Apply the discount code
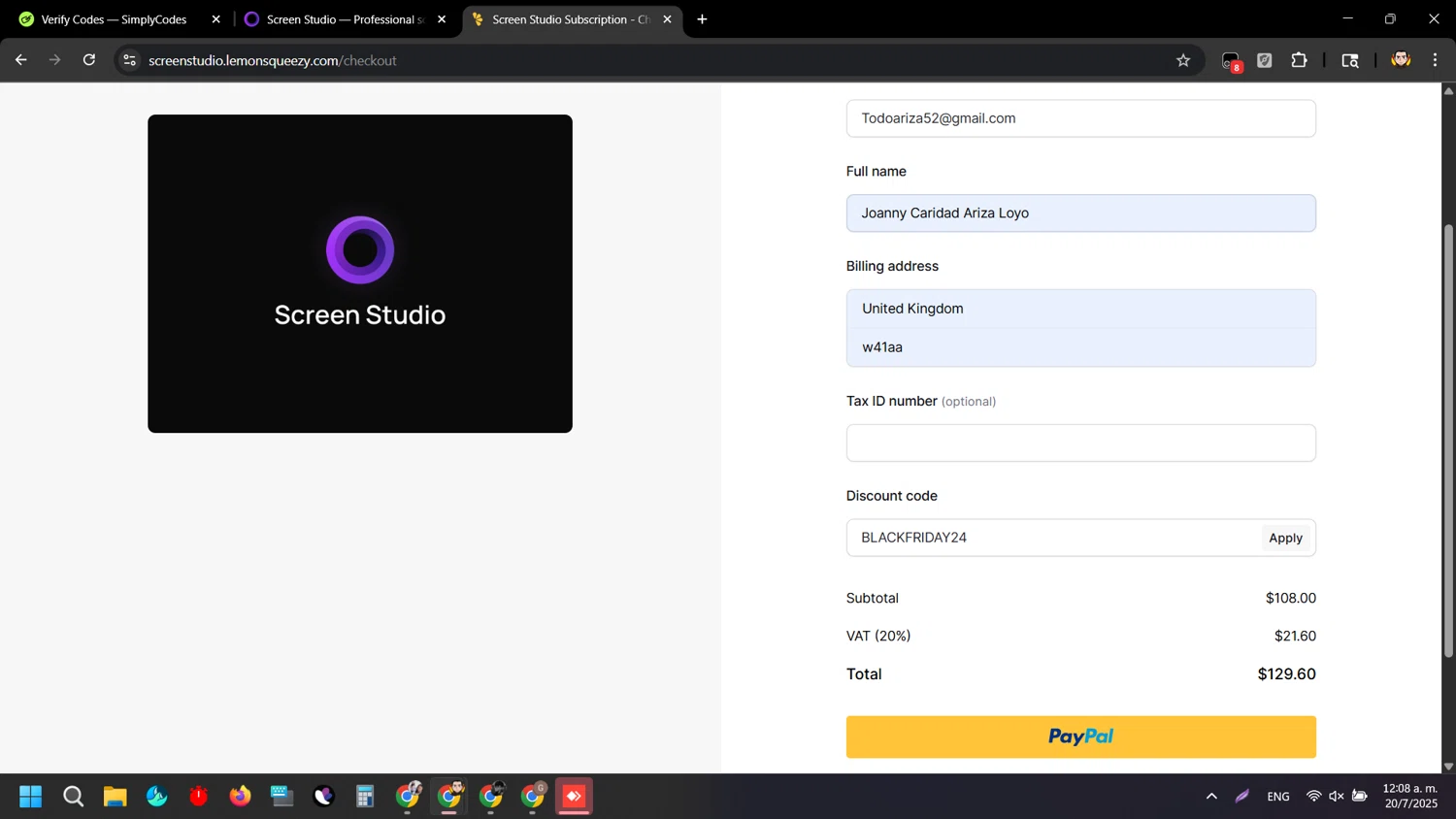Image resolution: width=1456 pixels, height=819 pixels. tap(1285, 538)
